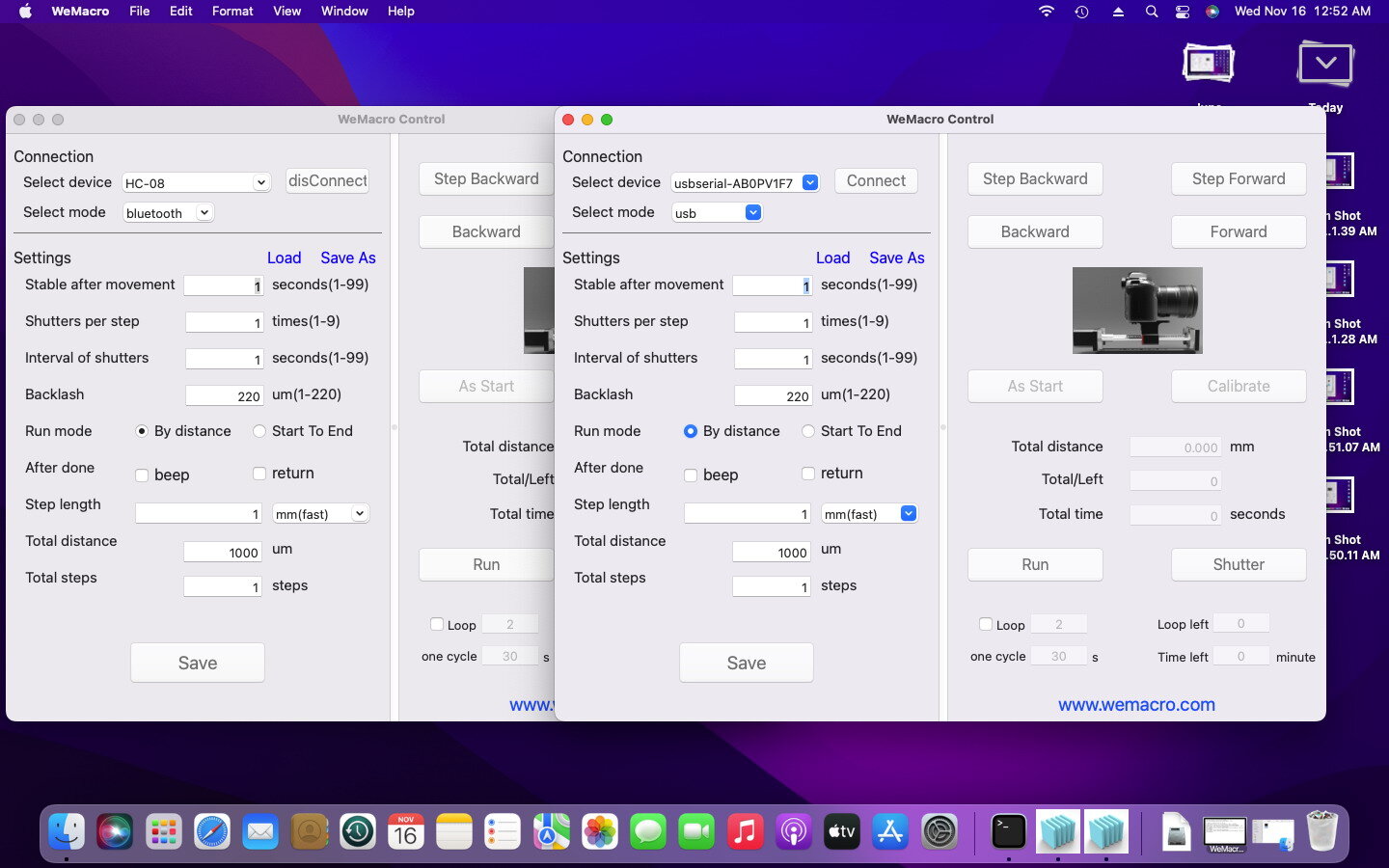
Task: Click Step length field in front window
Action: click(x=748, y=514)
